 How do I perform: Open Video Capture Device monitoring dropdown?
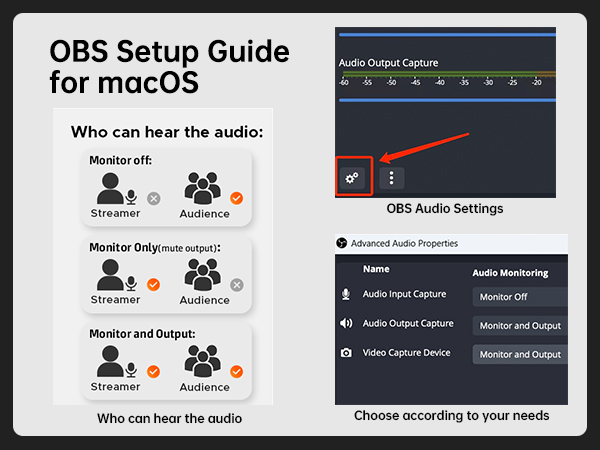(x=520, y=354)
